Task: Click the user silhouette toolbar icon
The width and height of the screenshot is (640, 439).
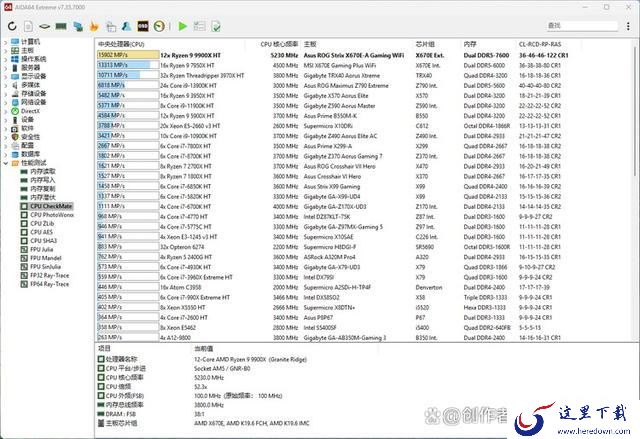Action: tap(127, 27)
